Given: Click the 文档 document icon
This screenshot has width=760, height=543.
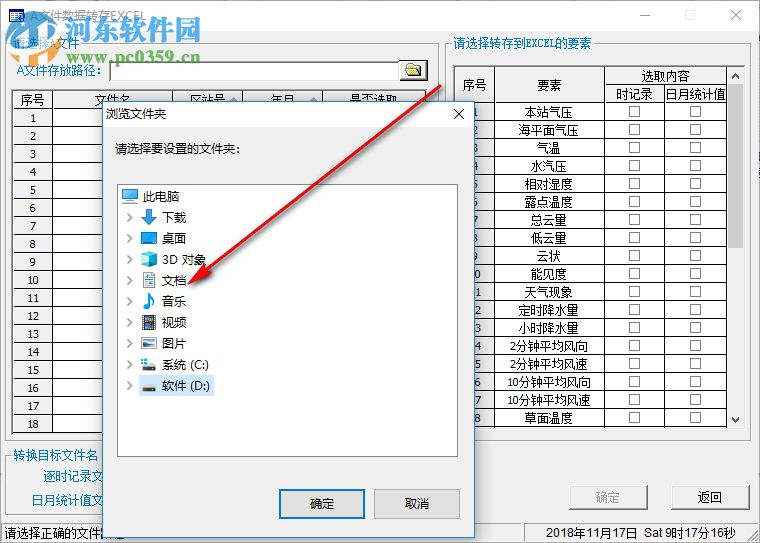Looking at the screenshot, I should [x=149, y=280].
